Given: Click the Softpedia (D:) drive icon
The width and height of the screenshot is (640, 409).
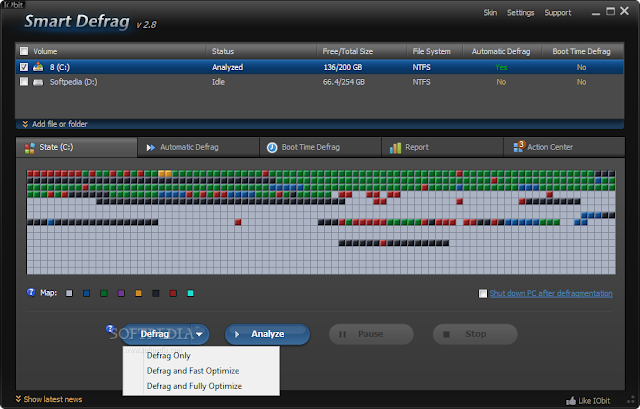Looking at the screenshot, I should tap(38, 82).
